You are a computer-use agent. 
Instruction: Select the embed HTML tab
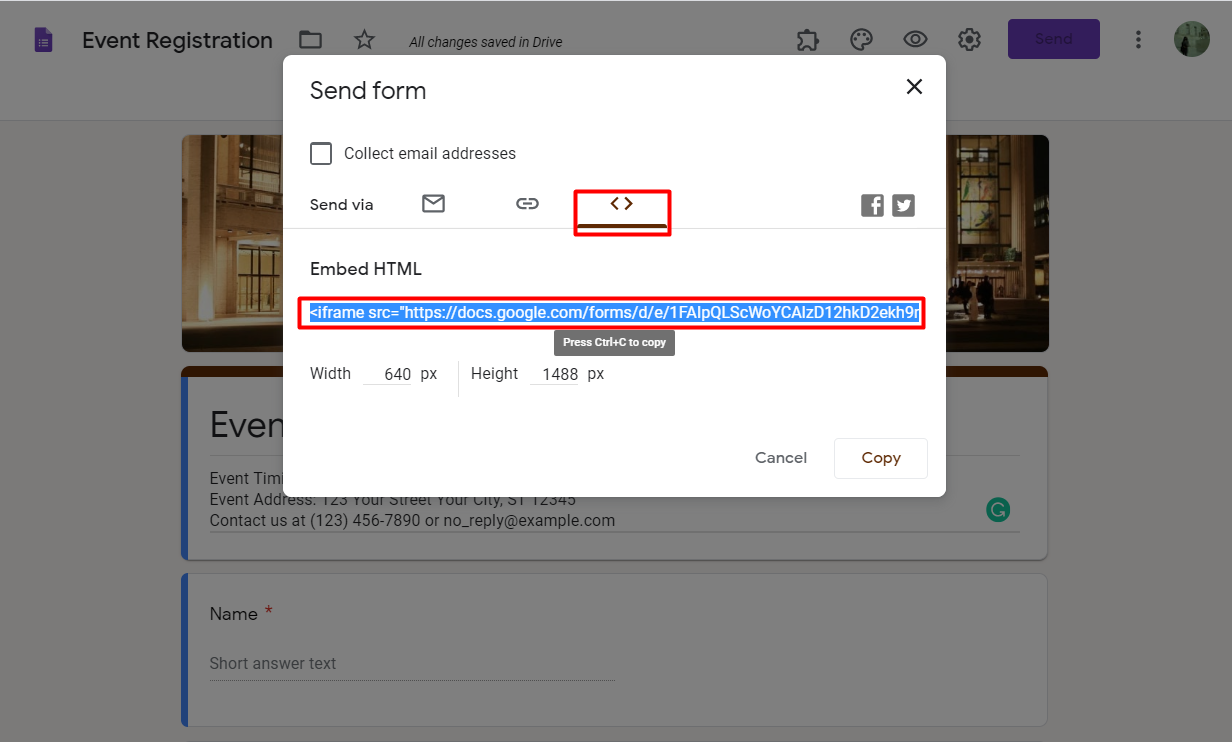coord(621,204)
